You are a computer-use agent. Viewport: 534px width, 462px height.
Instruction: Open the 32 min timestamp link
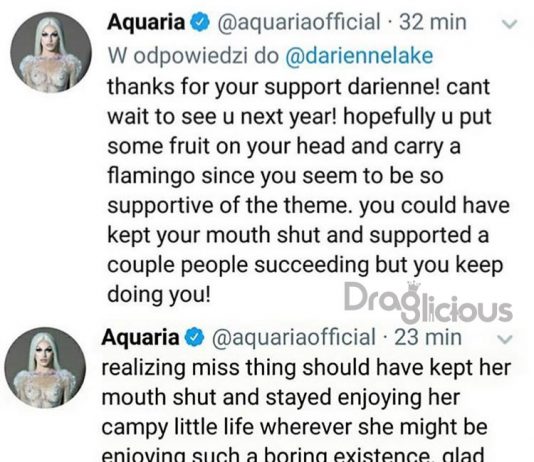point(433,22)
